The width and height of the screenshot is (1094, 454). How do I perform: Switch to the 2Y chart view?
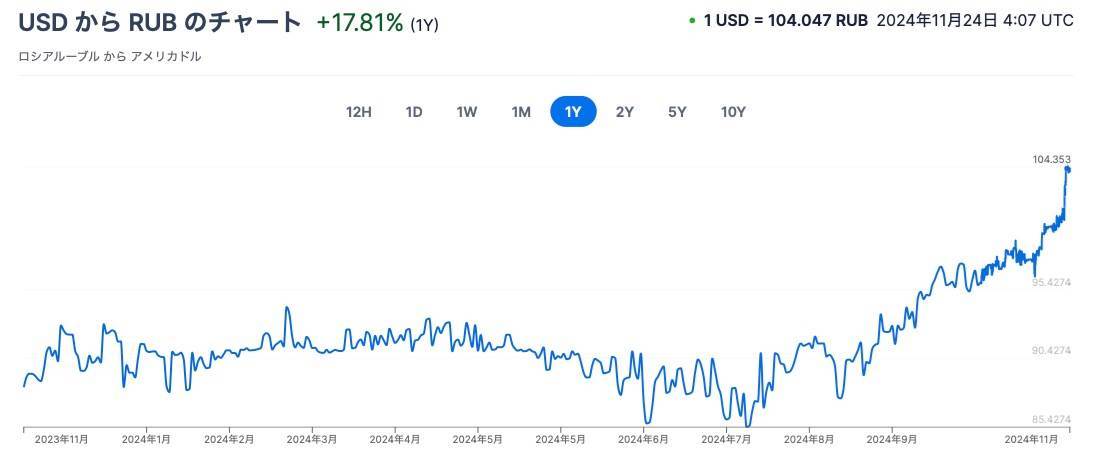(x=625, y=112)
